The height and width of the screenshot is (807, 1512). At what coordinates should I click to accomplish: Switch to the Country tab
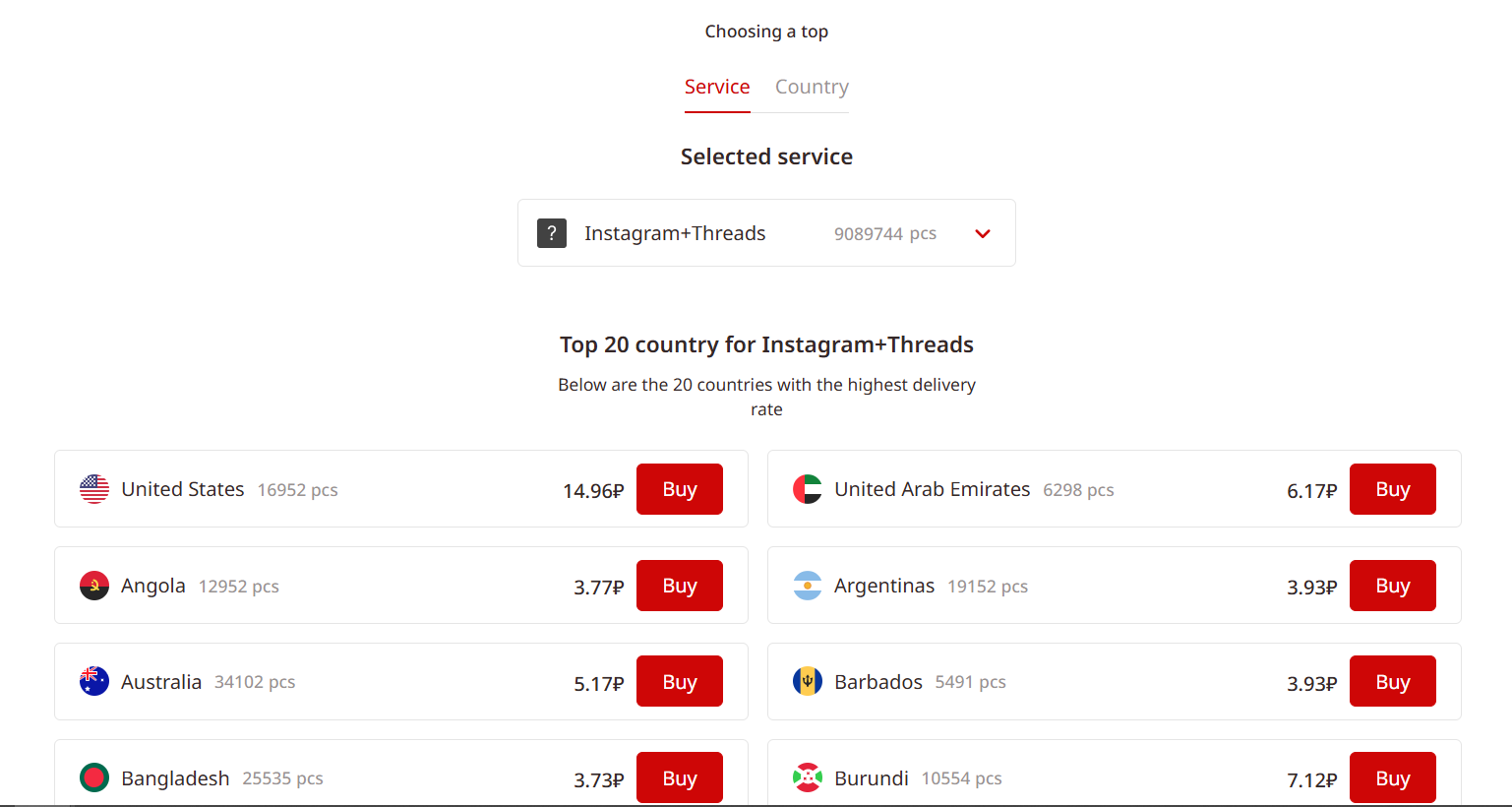(812, 87)
